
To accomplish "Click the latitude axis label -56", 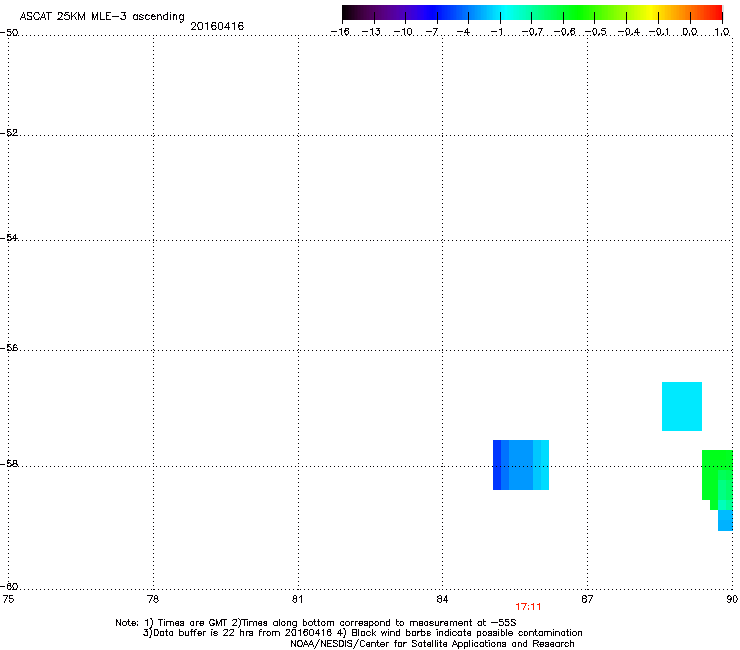I will coord(9,347).
